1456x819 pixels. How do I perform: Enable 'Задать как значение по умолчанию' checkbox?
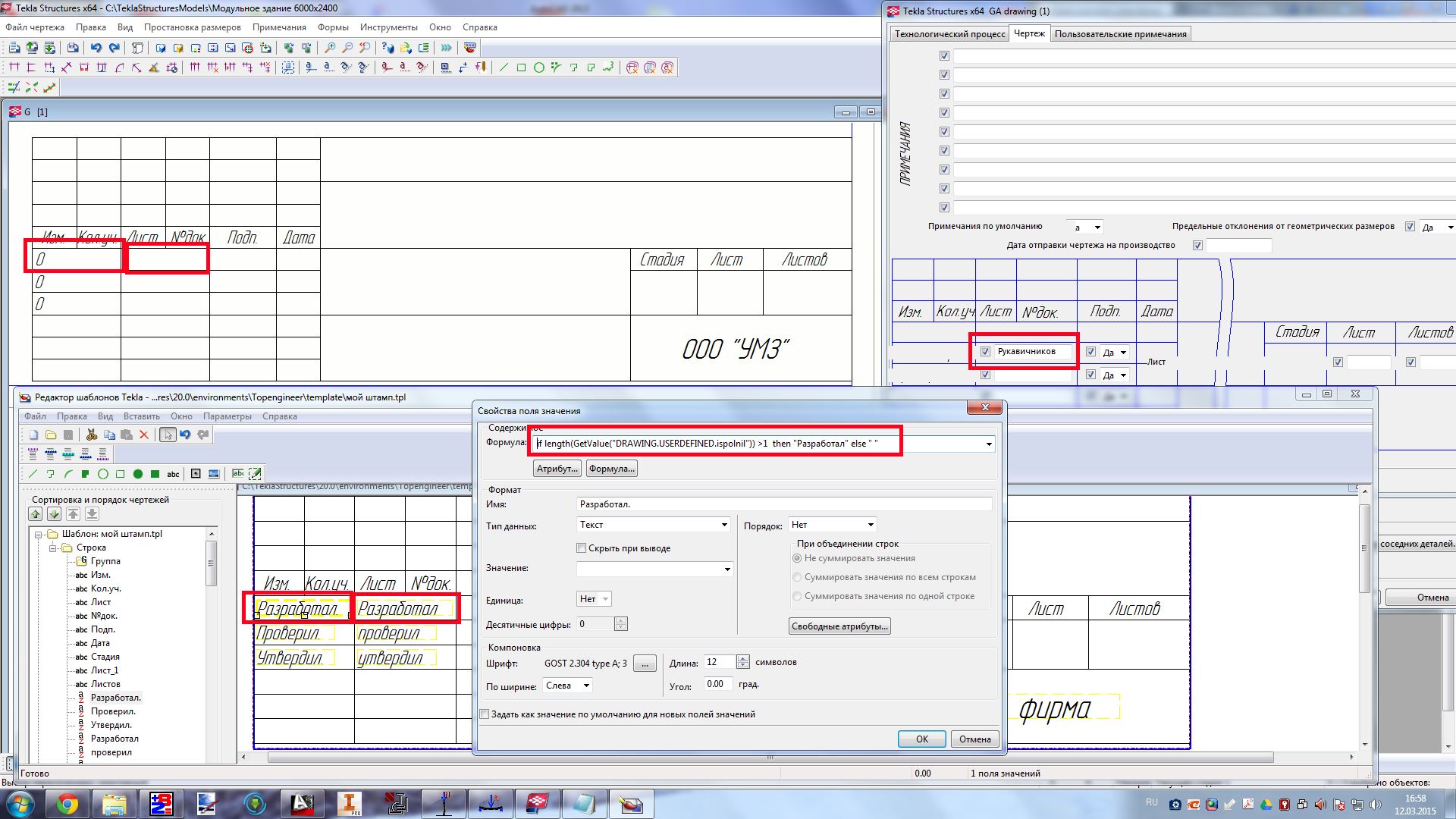pos(485,714)
